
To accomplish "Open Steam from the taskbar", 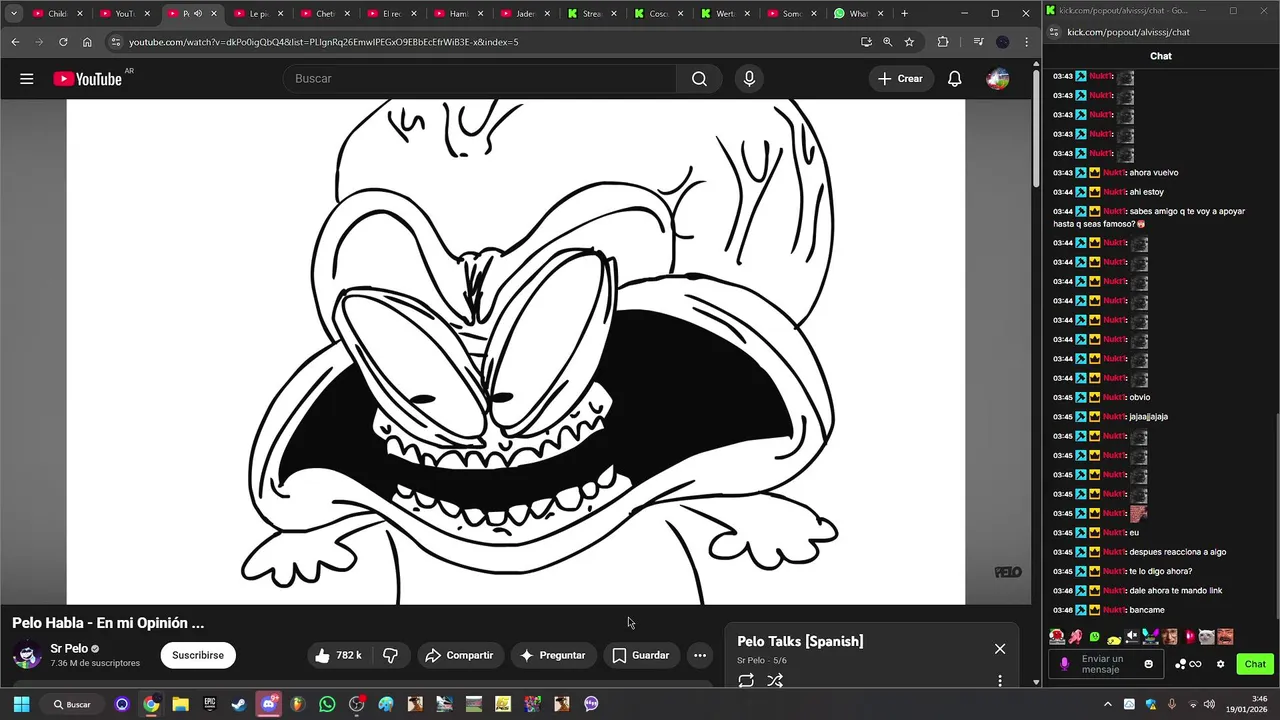I will tap(239, 704).
